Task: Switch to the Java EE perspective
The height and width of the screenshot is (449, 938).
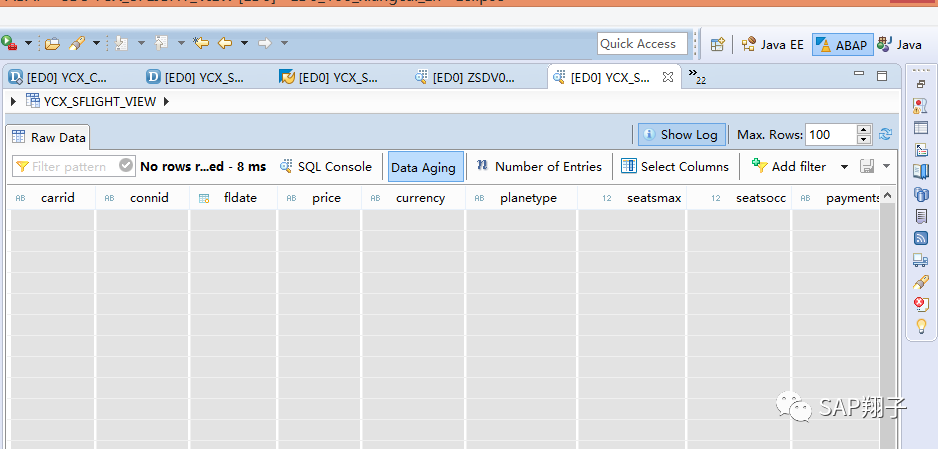Action: pyautogui.click(x=772, y=44)
